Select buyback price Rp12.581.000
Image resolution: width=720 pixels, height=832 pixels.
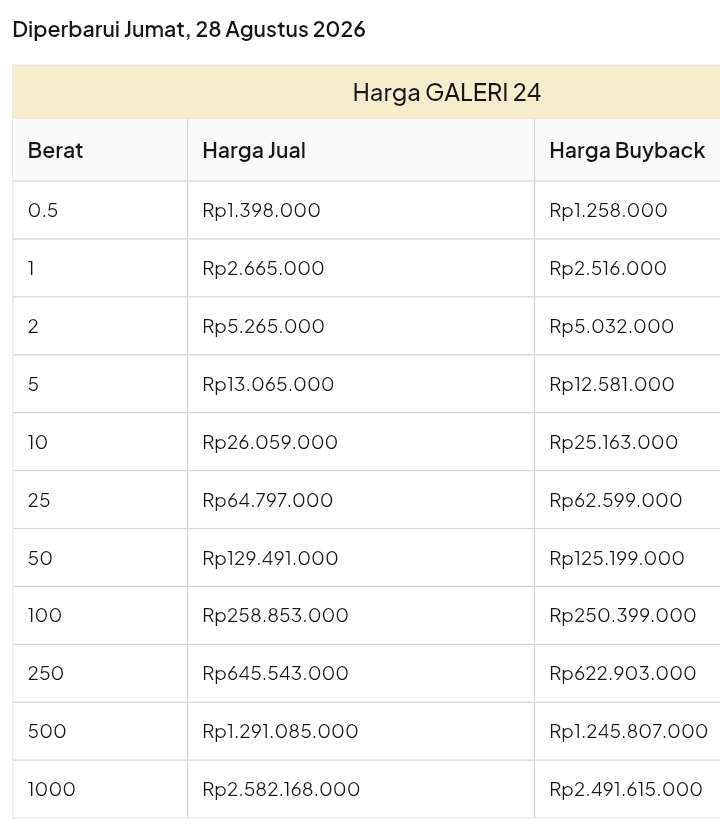pos(612,384)
